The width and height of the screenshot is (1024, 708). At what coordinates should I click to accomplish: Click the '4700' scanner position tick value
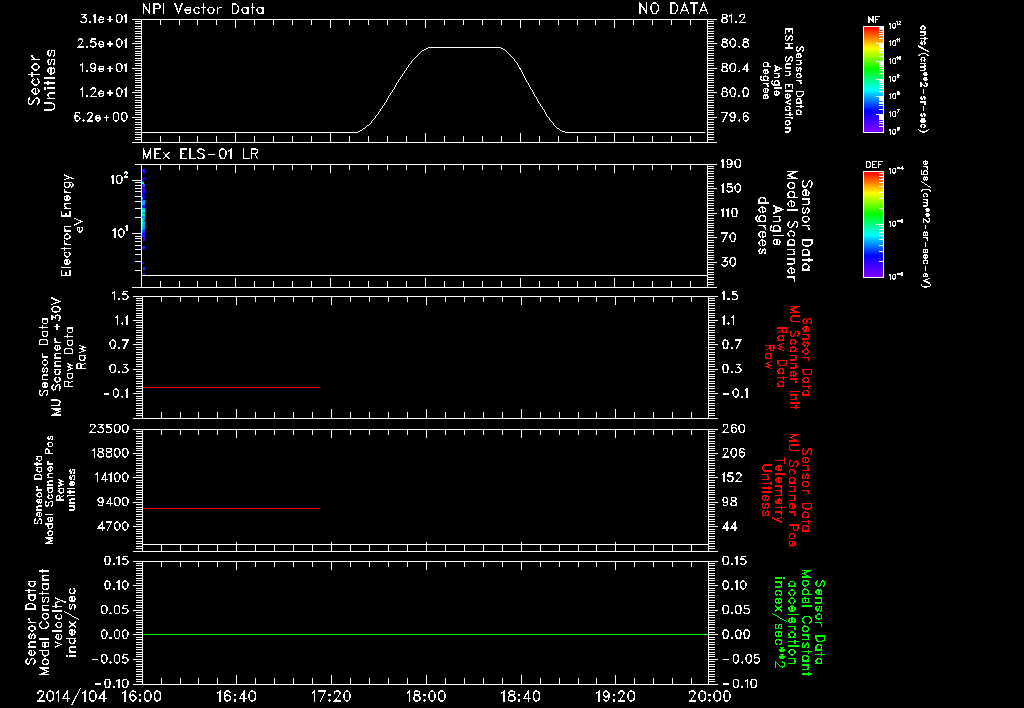[112, 526]
